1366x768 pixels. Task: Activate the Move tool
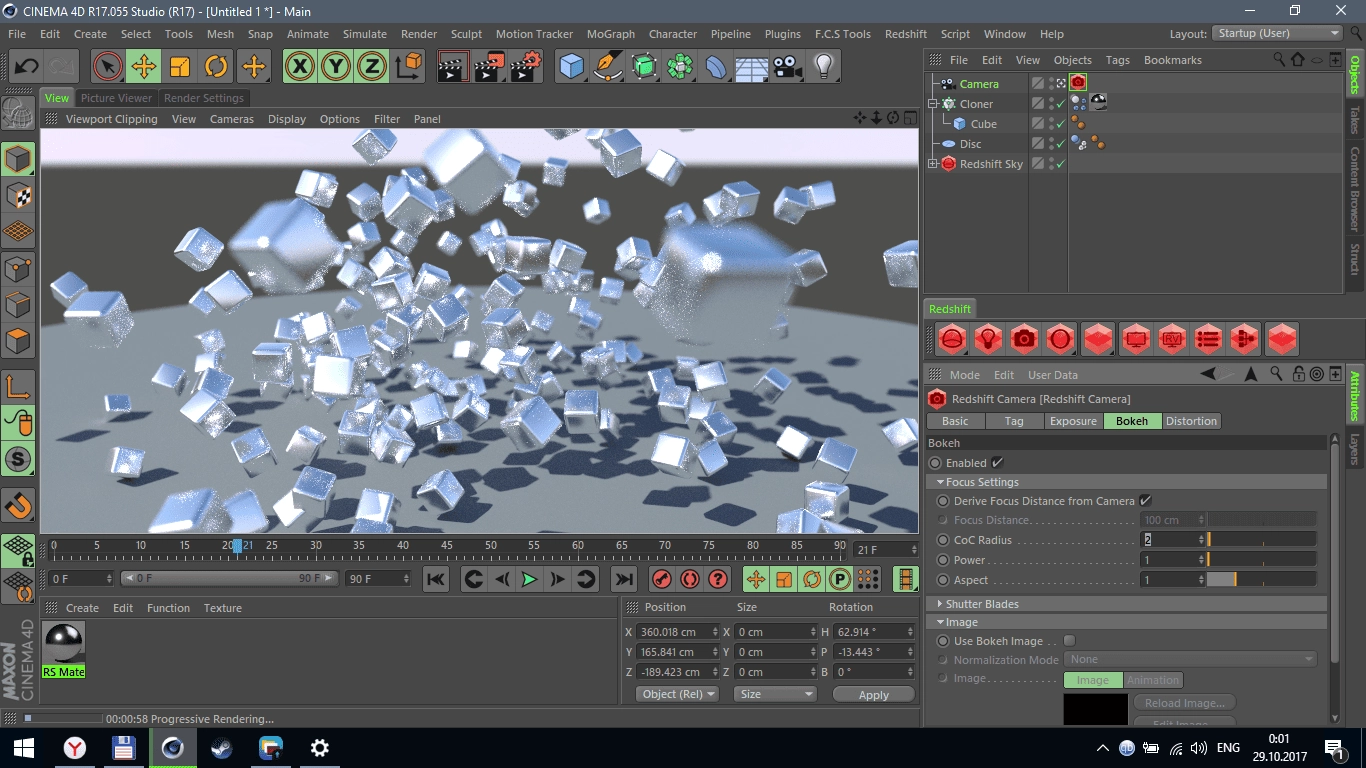[144, 67]
